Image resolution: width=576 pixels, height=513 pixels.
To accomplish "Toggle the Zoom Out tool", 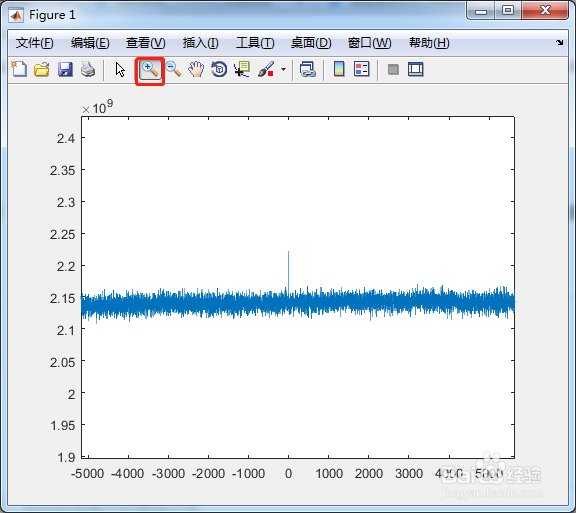I will (173, 69).
